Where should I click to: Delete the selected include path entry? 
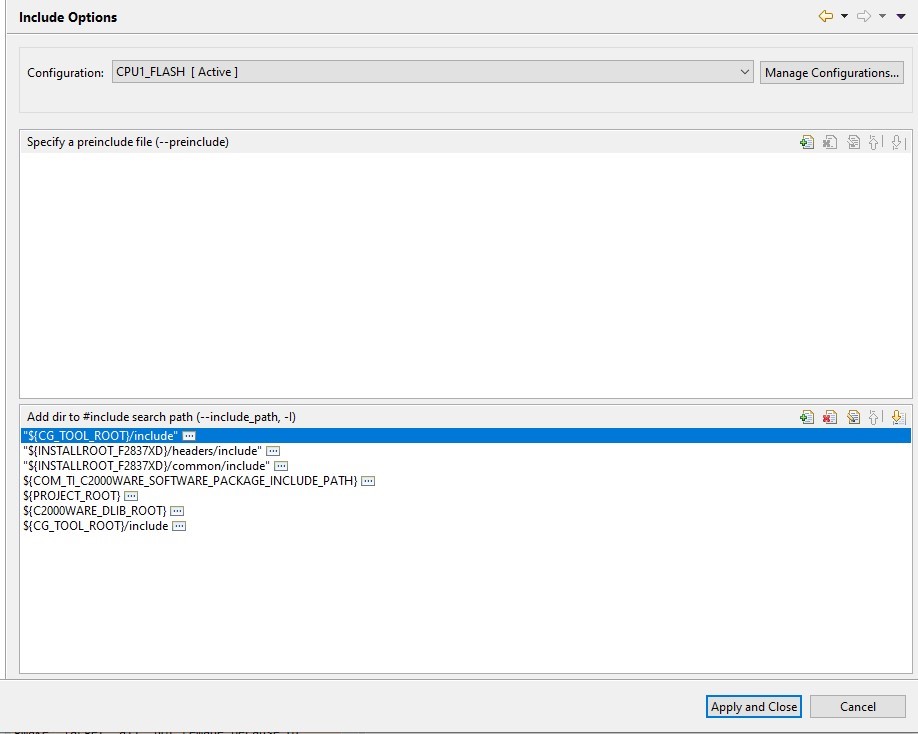[829, 417]
